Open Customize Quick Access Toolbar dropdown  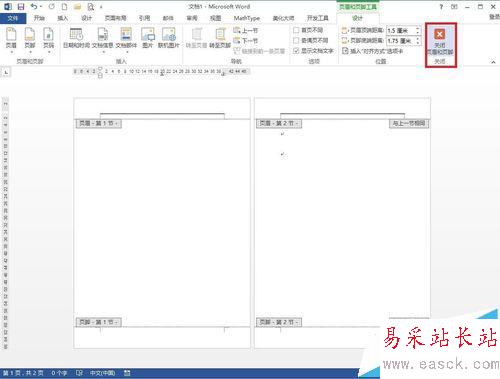101,6
